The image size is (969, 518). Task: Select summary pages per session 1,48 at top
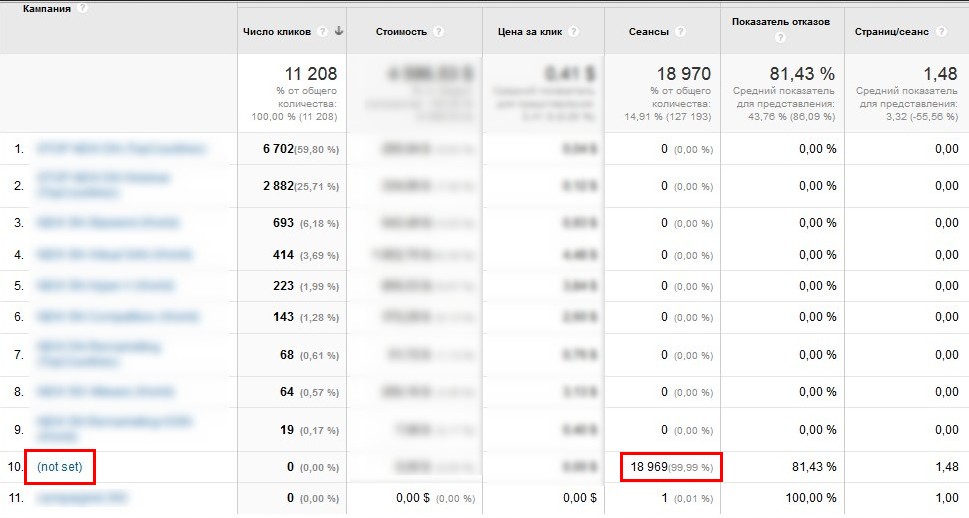click(x=941, y=74)
